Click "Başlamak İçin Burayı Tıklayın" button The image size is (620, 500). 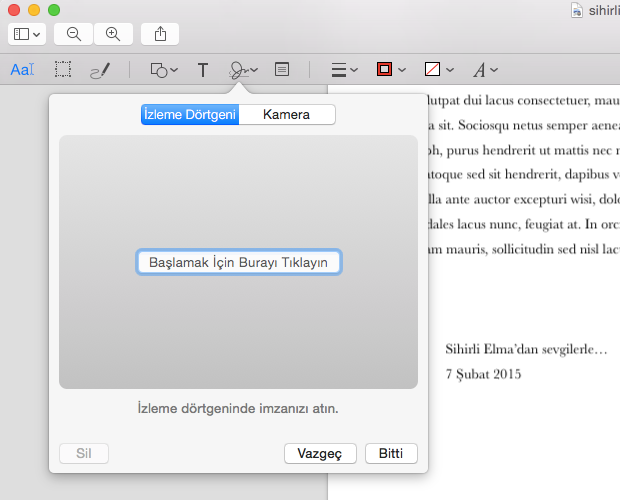point(238,262)
